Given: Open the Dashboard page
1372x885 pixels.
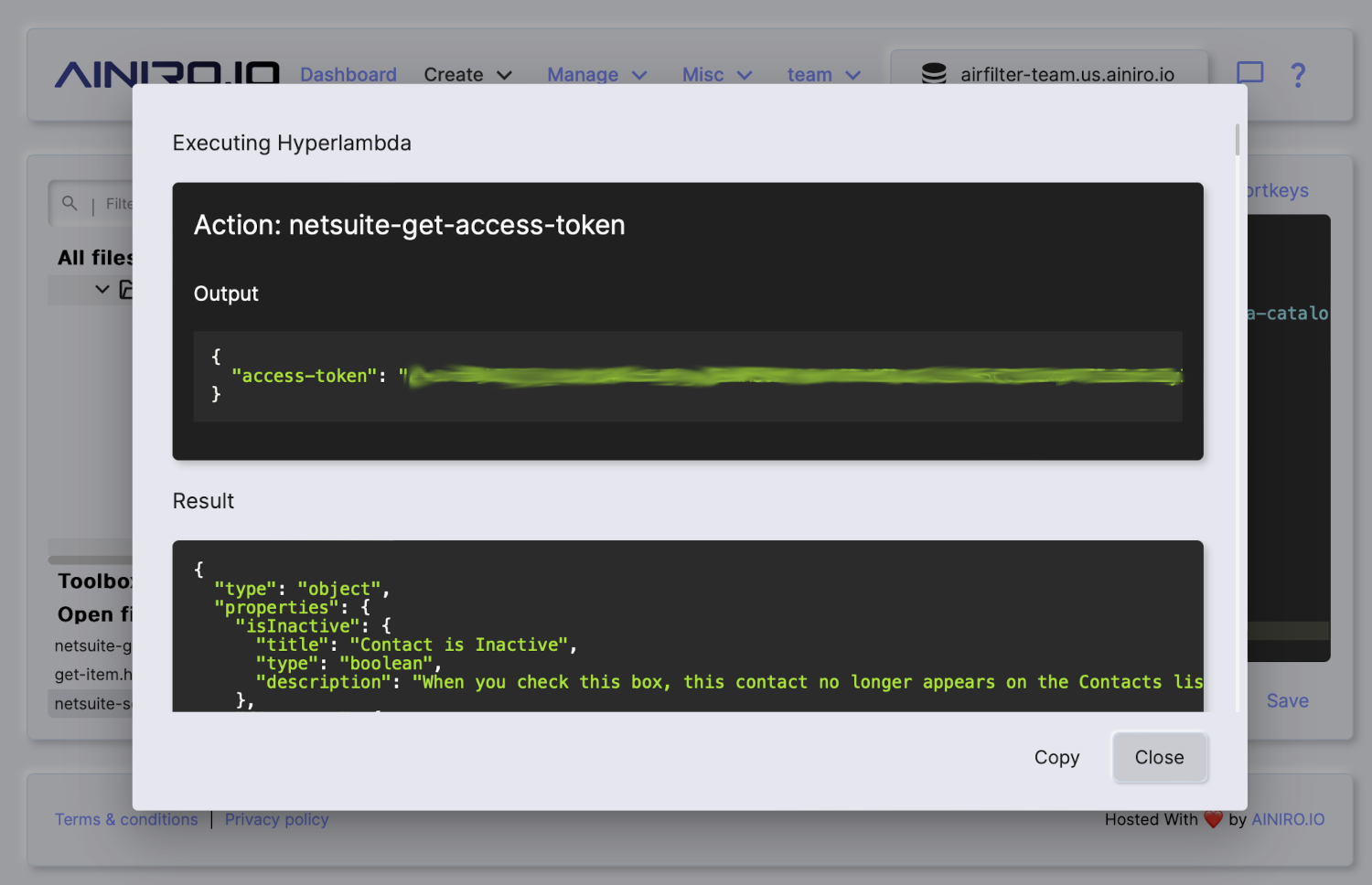Looking at the screenshot, I should click(348, 74).
